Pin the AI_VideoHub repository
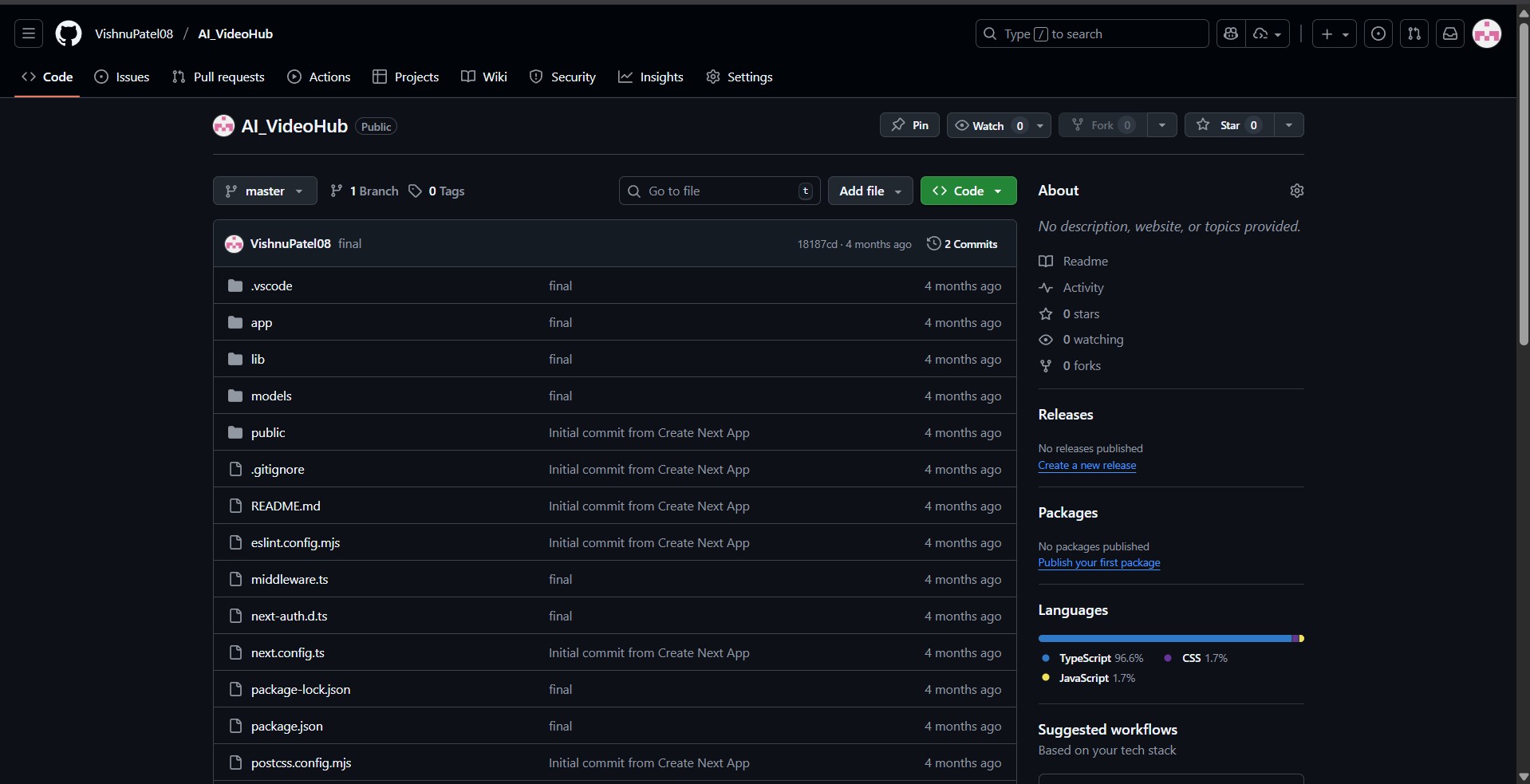Image resolution: width=1530 pixels, height=784 pixels. tap(909, 125)
